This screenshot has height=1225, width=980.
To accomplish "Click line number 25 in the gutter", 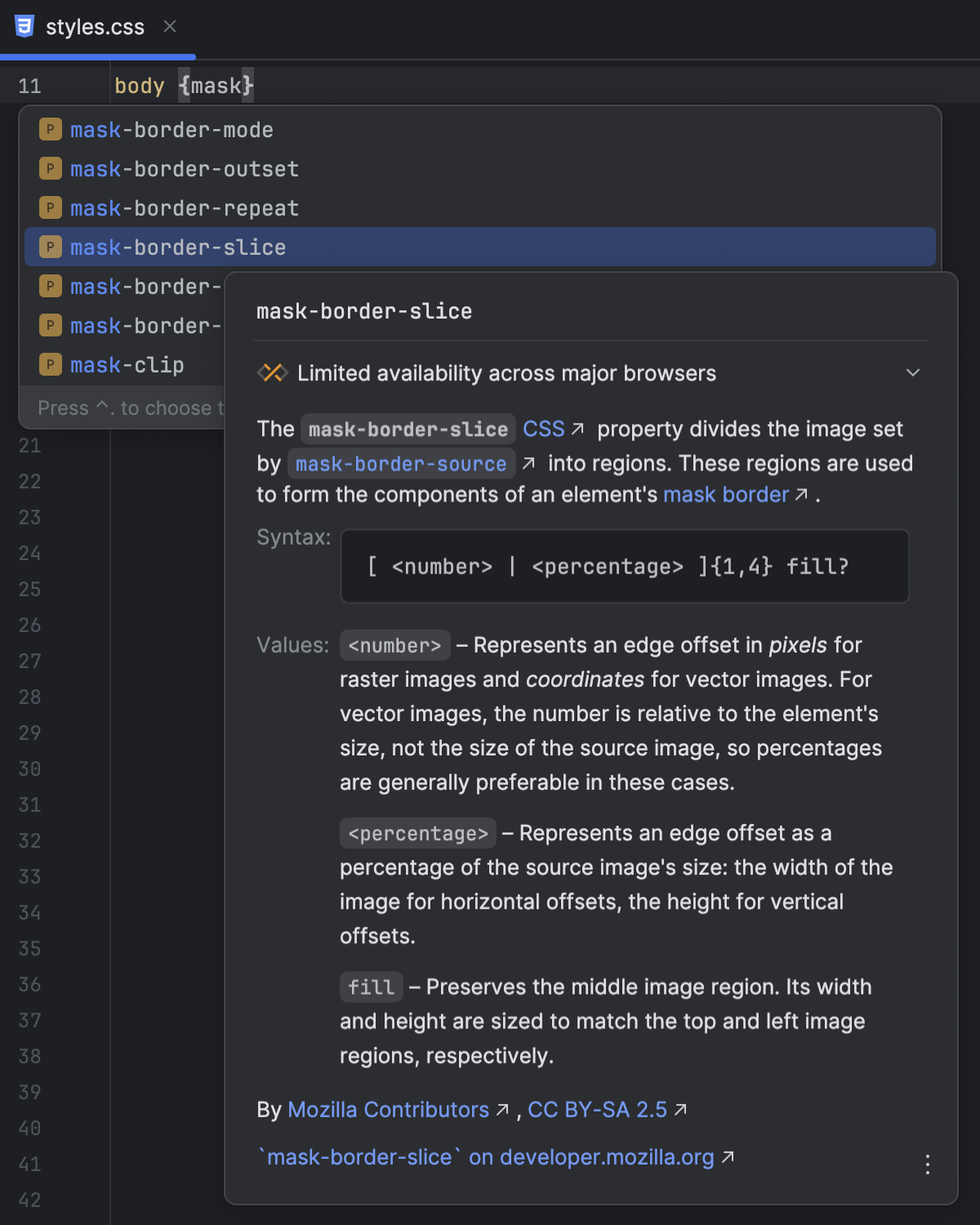I will [x=29, y=589].
